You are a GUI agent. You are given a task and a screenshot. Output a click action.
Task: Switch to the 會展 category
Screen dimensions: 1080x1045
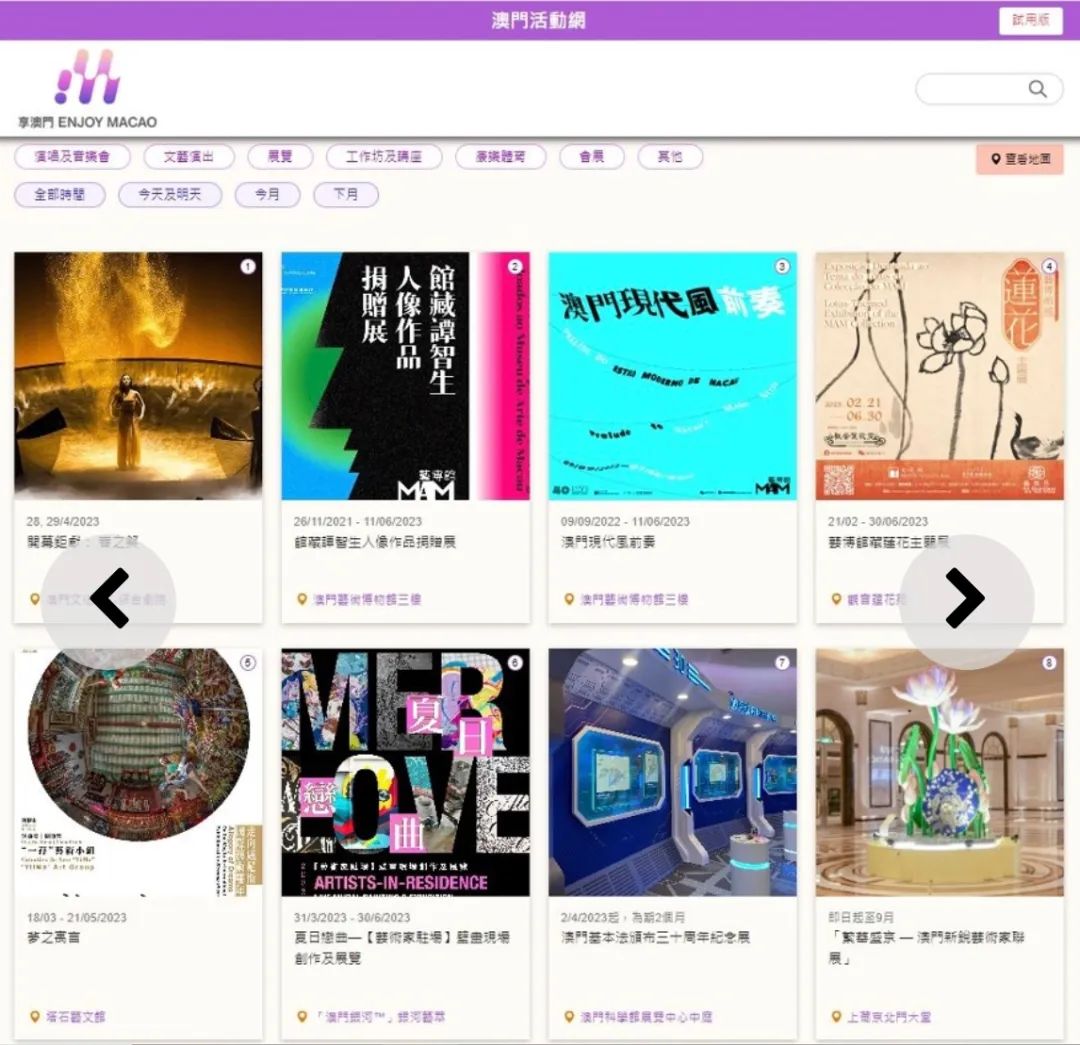pyautogui.click(x=591, y=156)
